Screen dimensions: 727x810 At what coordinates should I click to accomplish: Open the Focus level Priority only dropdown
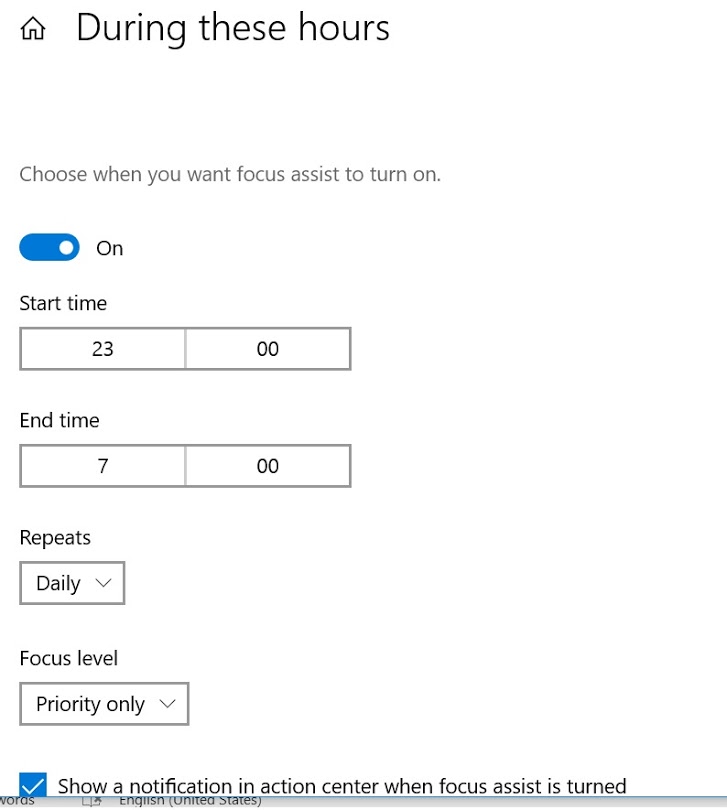pyautogui.click(x=103, y=704)
